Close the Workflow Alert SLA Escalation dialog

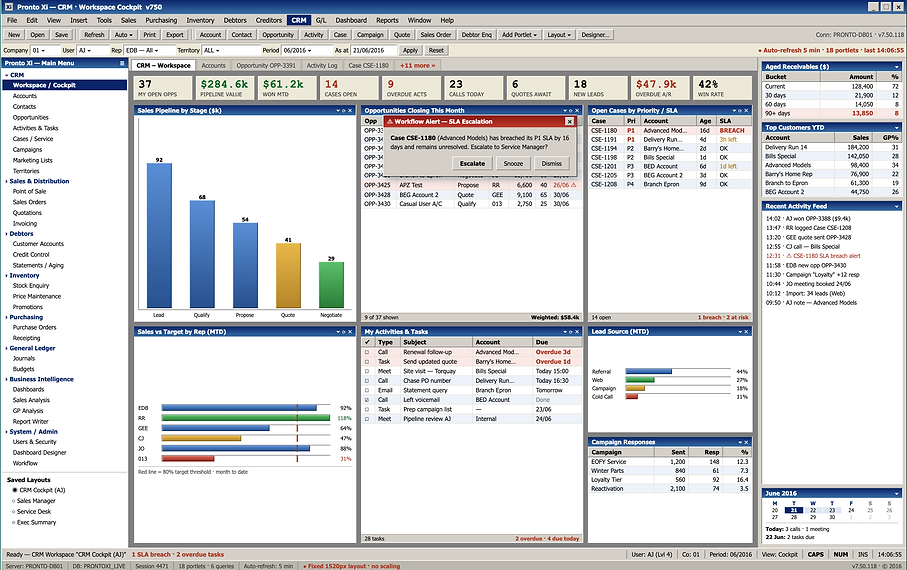click(569, 122)
